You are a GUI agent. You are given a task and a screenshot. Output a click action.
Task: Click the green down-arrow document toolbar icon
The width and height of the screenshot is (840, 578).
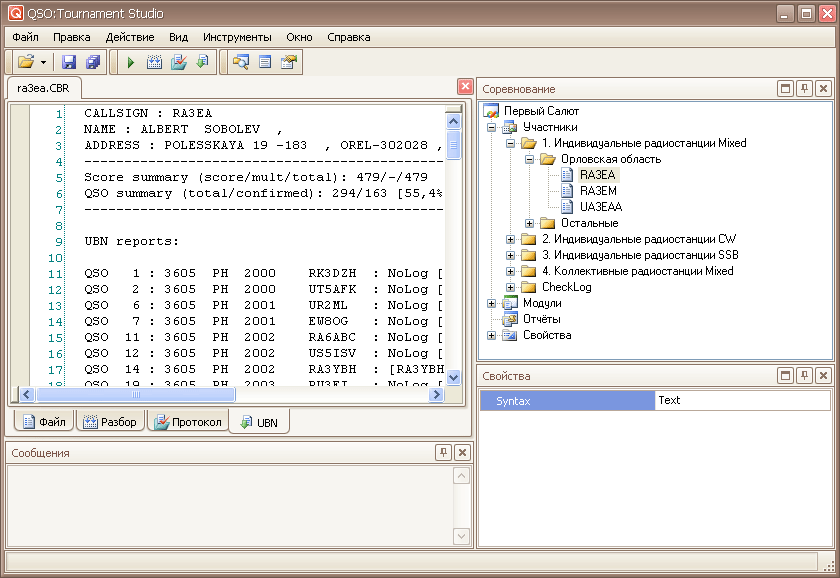202,62
